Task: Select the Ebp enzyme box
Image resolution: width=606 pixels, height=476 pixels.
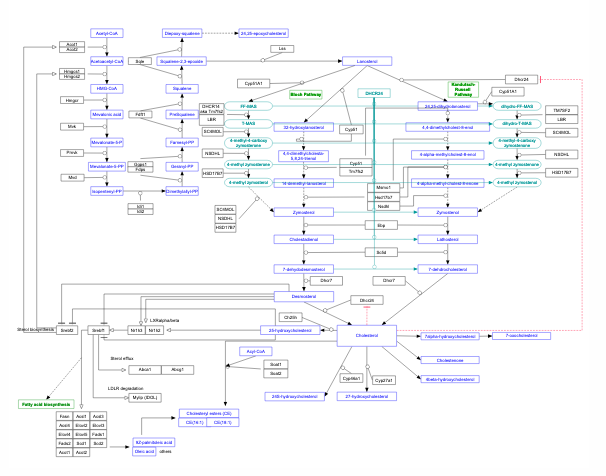Action: click(x=381, y=226)
